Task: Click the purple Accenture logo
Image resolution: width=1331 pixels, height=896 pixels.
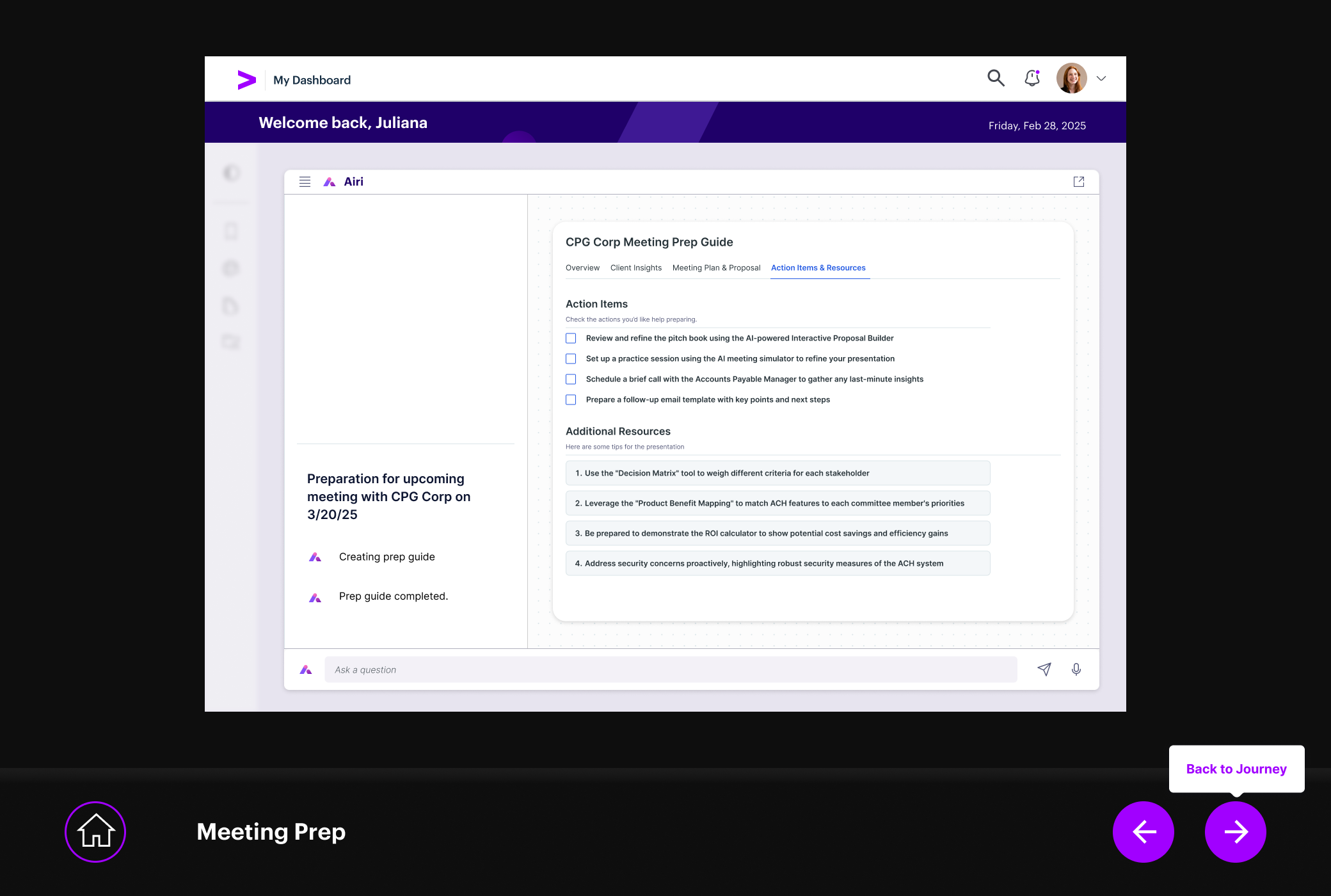Action: pyautogui.click(x=246, y=80)
